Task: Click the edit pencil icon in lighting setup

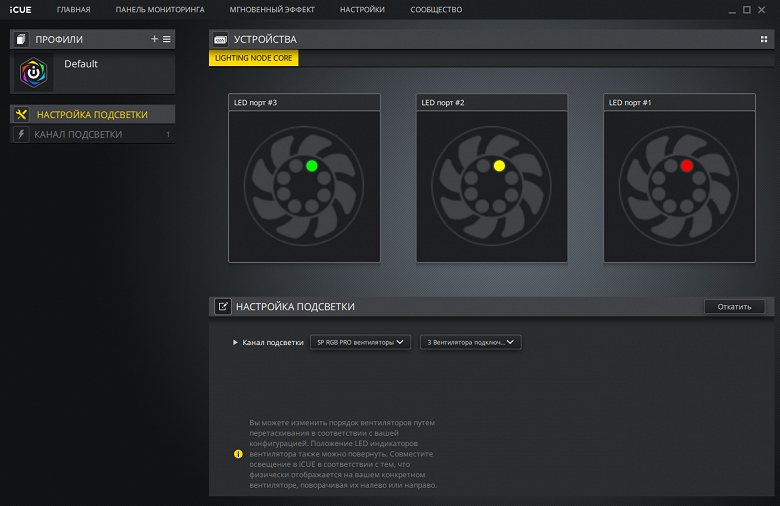Action: 222,306
